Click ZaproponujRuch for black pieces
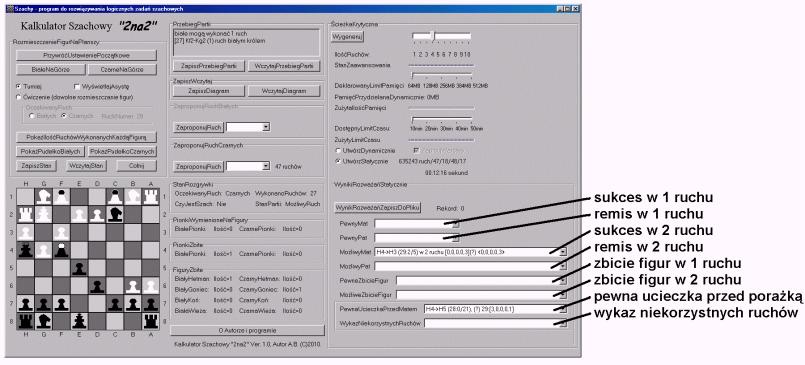This screenshot has width=805, height=365. point(198,167)
